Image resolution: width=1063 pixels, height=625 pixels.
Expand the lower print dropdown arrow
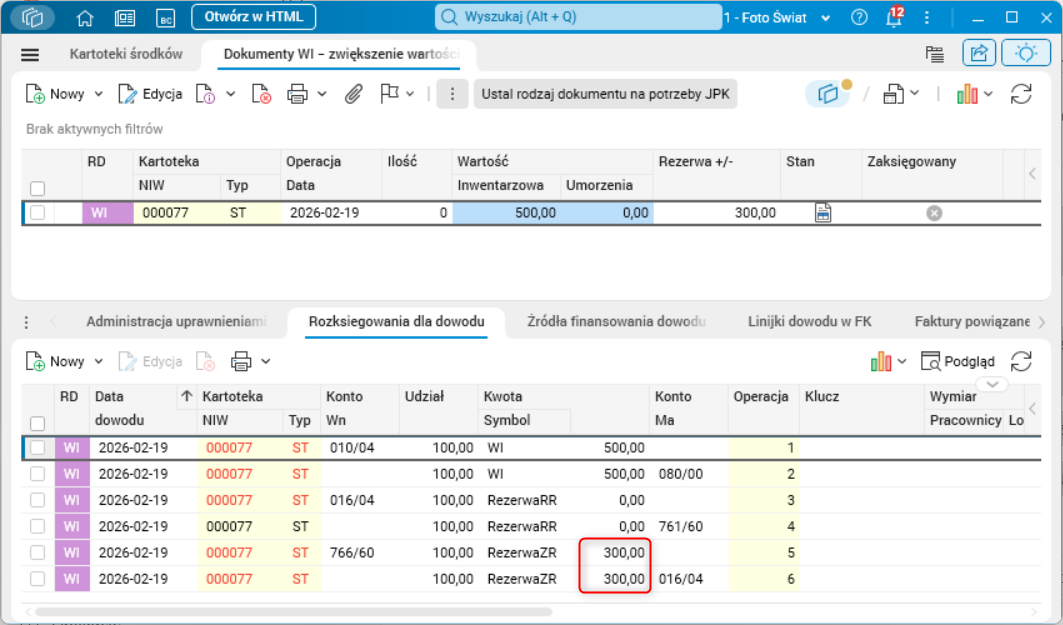point(266,362)
